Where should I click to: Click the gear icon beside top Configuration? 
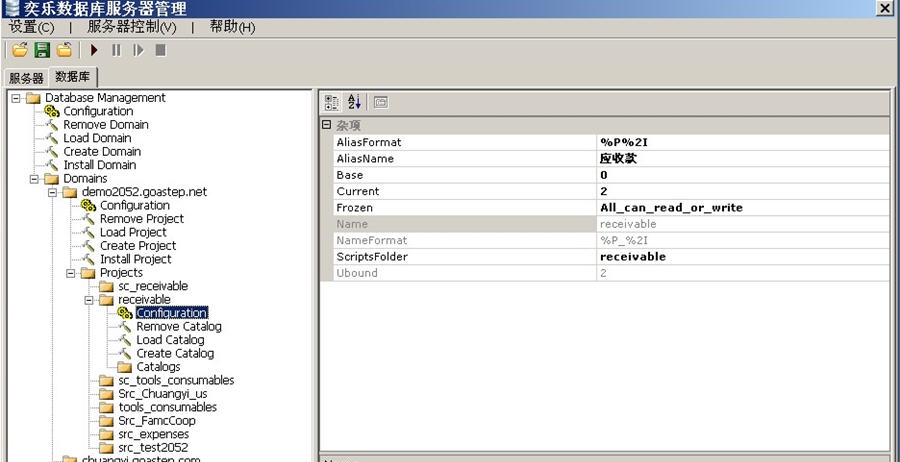click(x=52, y=111)
